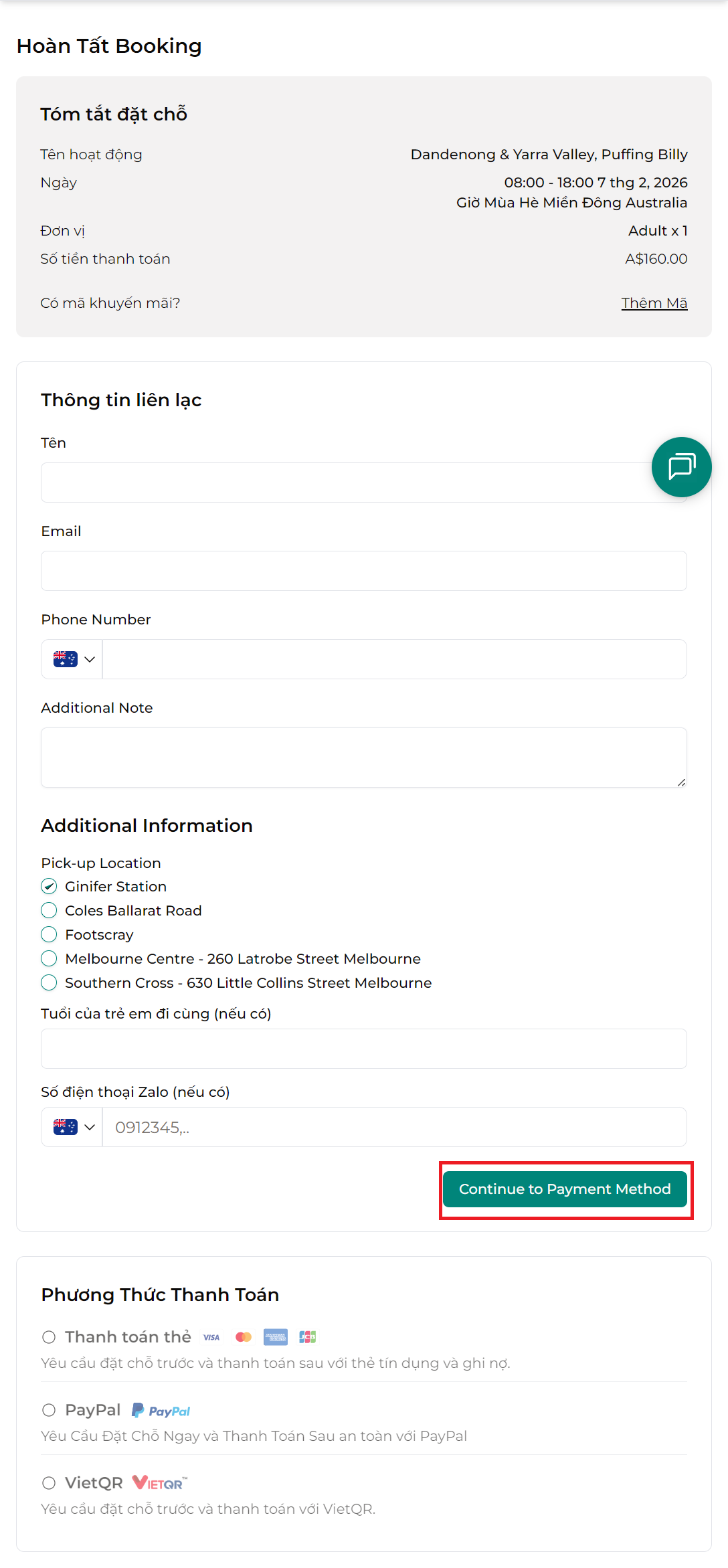728x1568 pixels.
Task: Click the Australian flag in Phone Number field
Action: click(x=65, y=659)
